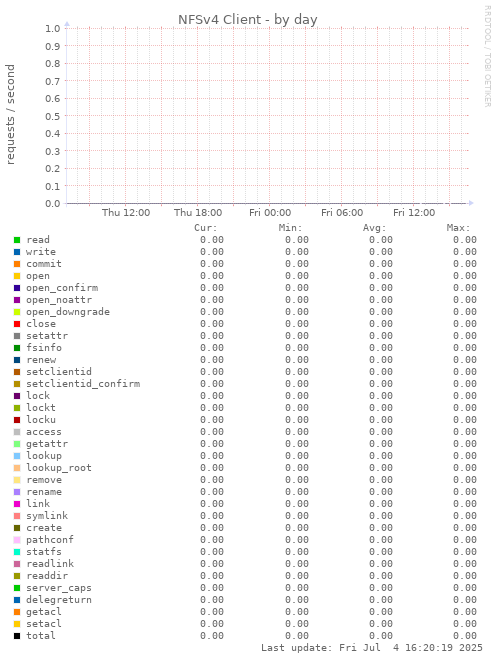497x660 pixels.
Task: Click the Cur: column header
Action: (x=206, y=228)
